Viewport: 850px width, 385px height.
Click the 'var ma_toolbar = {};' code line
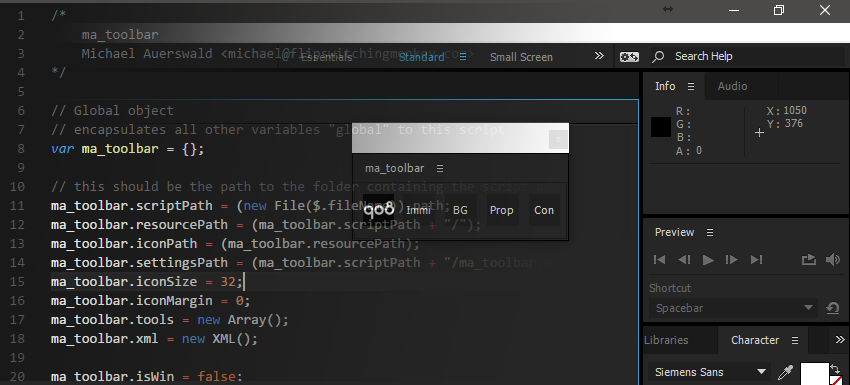click(128, 149)
